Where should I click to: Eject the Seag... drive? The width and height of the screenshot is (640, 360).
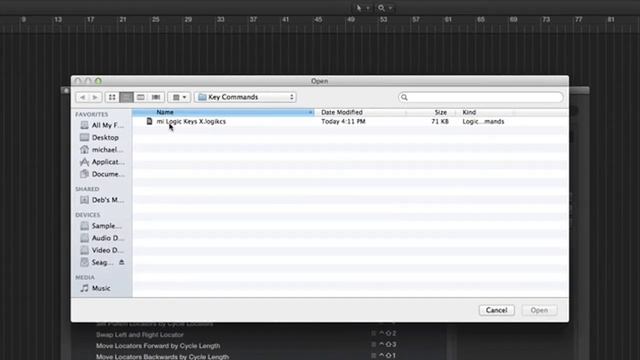(122, 262)
